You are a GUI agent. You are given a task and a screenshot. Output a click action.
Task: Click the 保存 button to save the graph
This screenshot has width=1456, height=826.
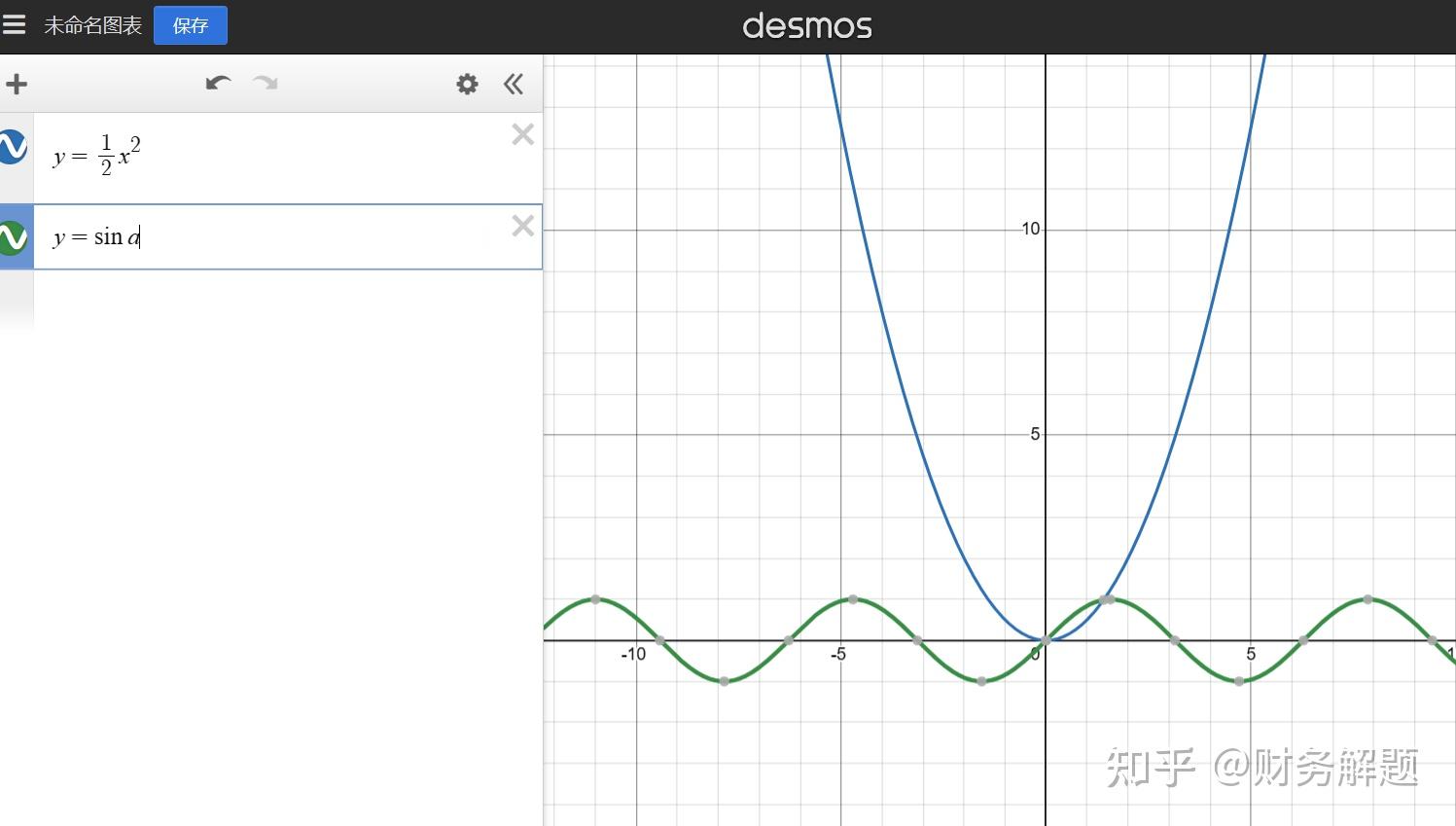(x=190, y=25)
